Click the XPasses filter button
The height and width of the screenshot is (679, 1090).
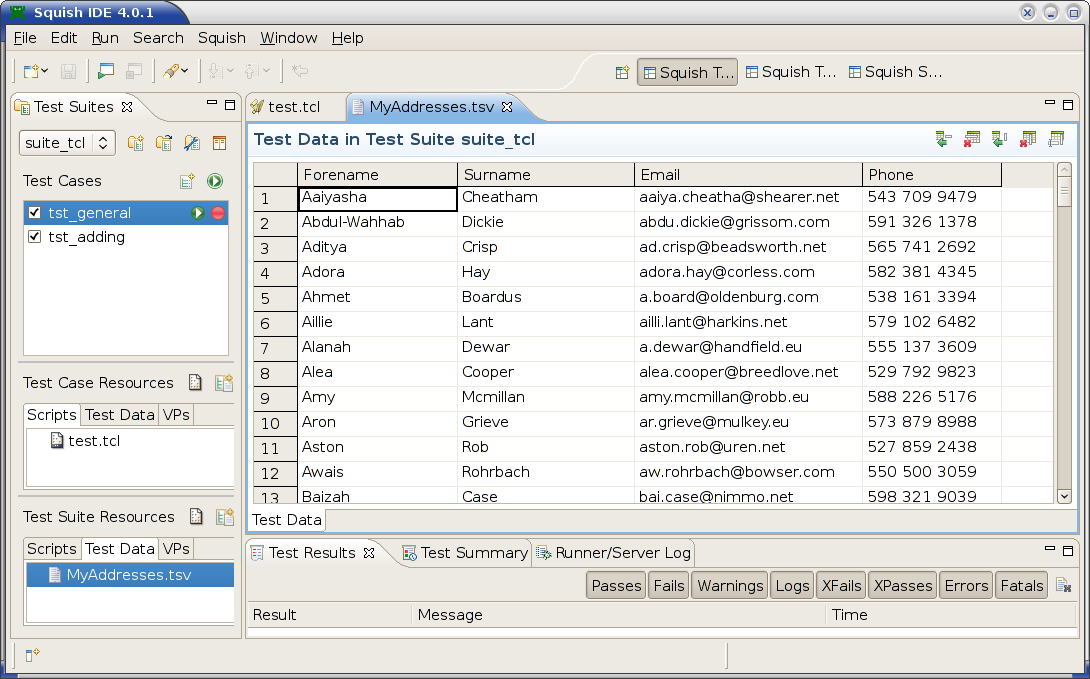point(902,585)
